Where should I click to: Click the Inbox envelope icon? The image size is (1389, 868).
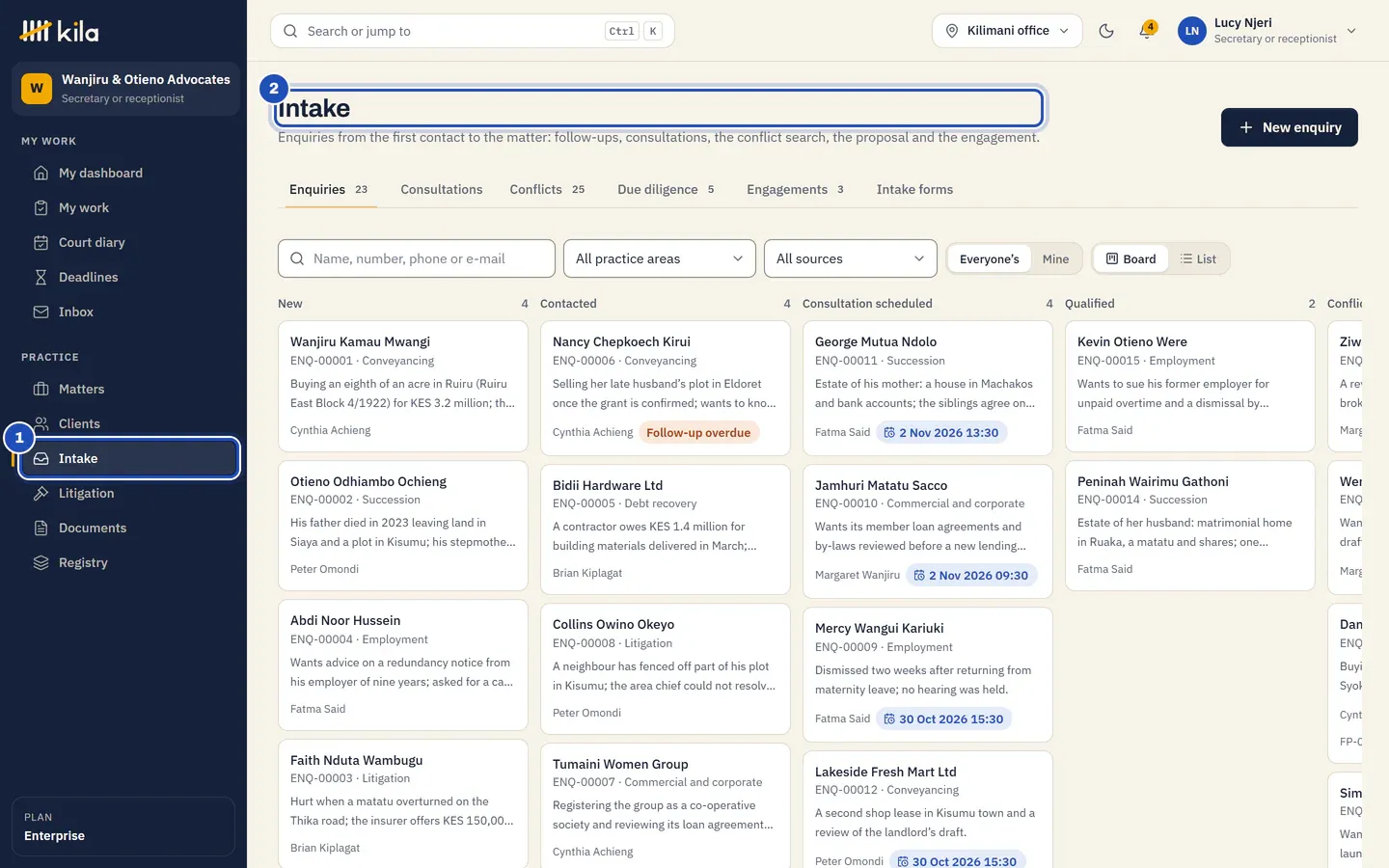click(41, 312)
